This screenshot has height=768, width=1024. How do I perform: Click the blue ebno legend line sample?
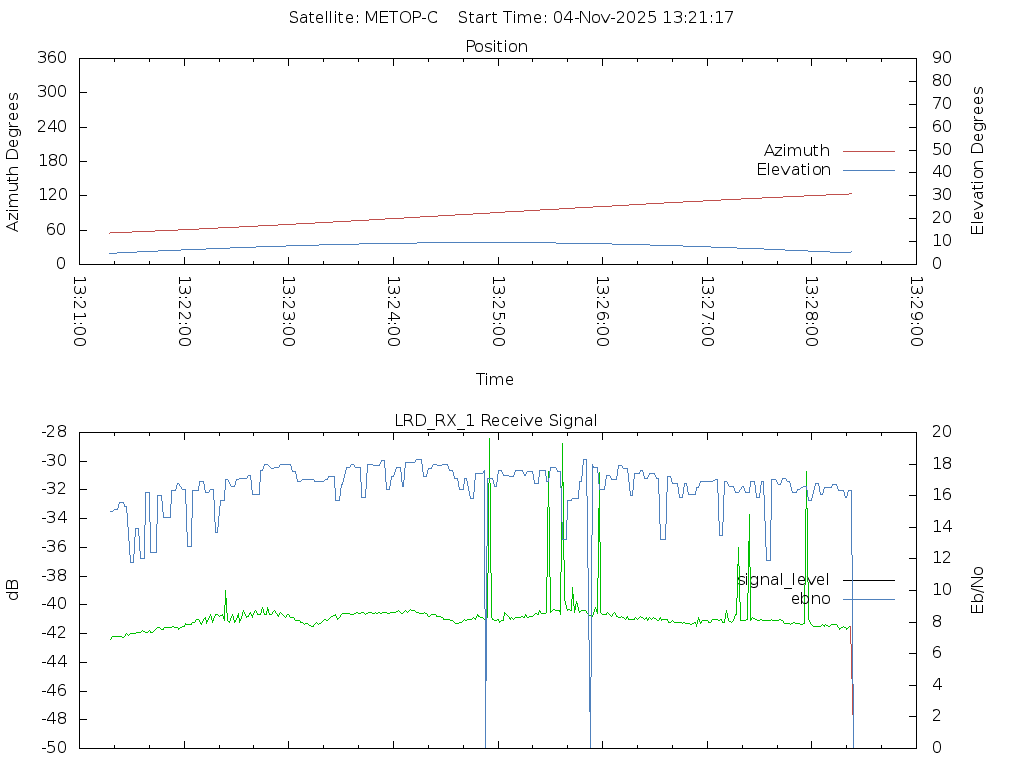868,599
